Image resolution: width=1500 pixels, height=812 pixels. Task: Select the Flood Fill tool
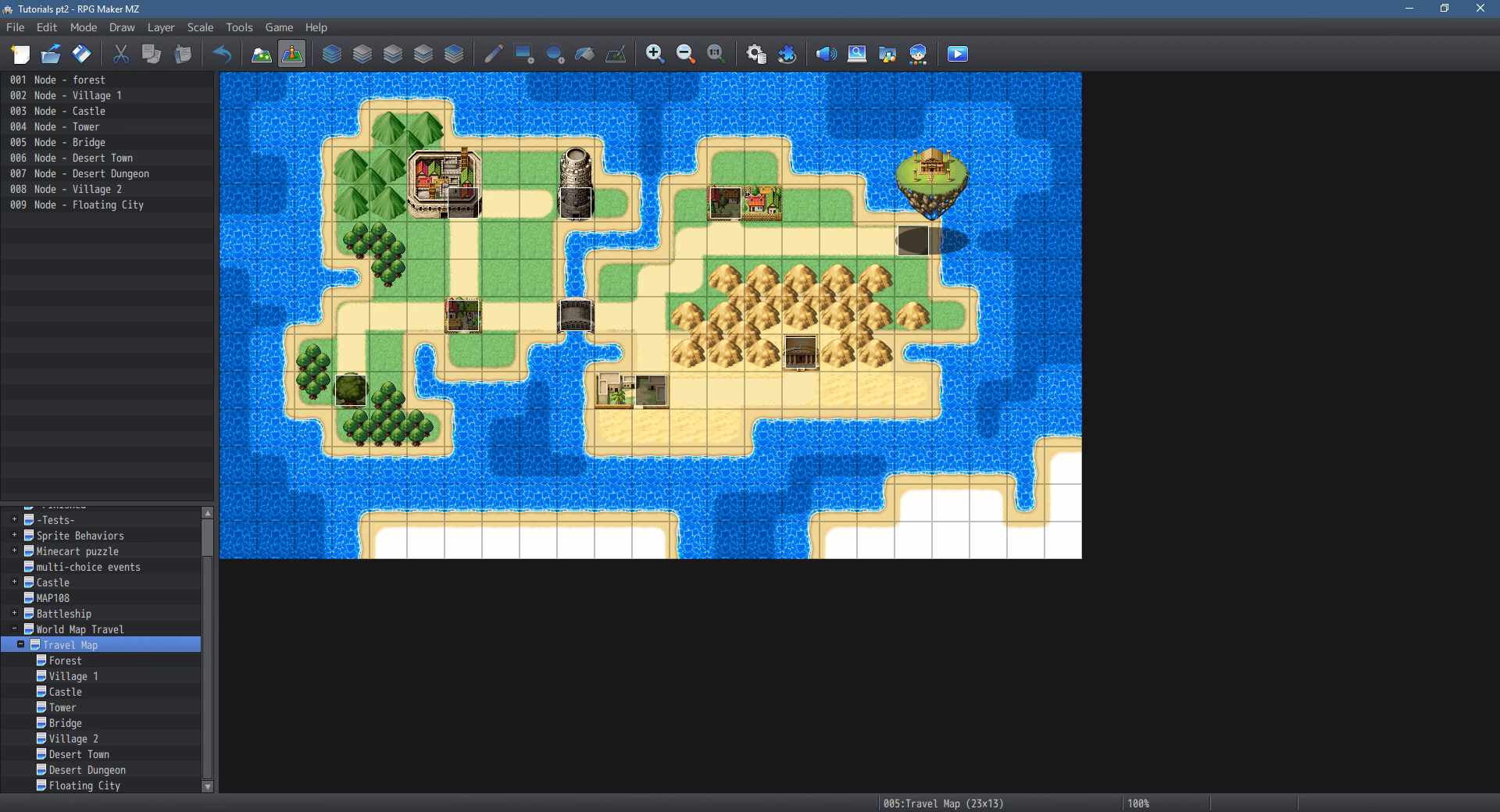click(x=585, y=54)
